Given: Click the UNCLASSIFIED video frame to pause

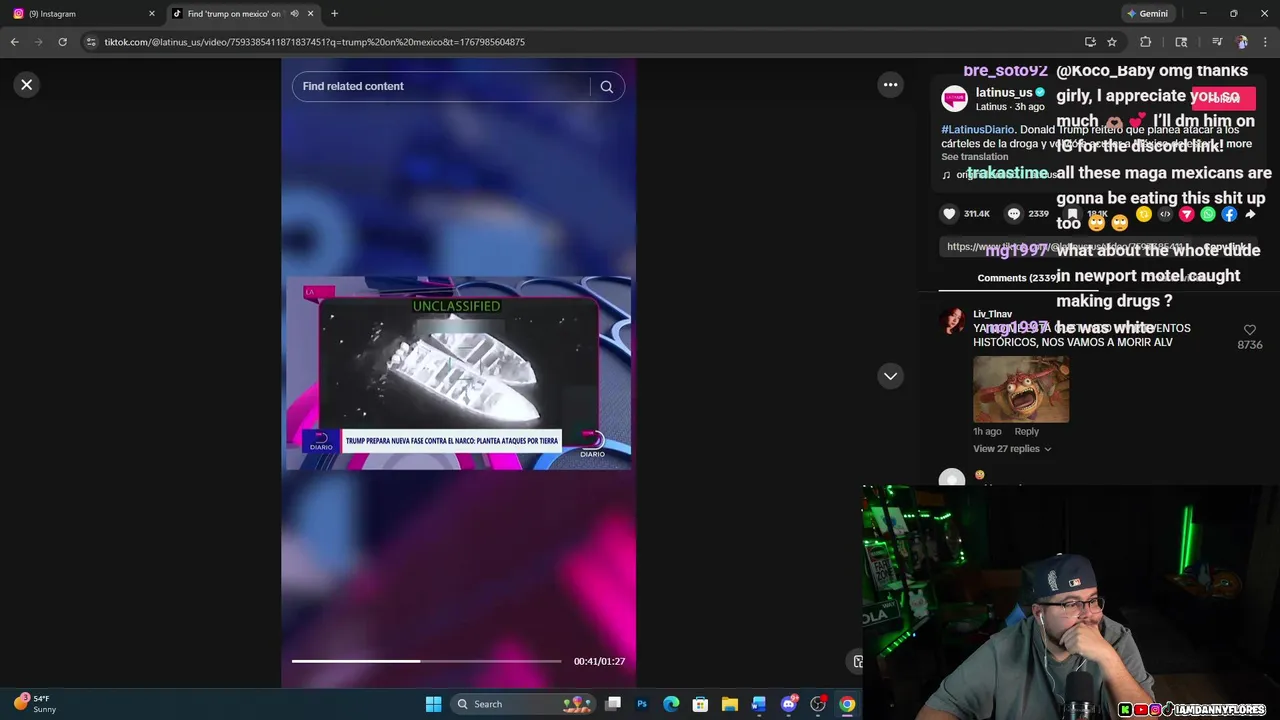Looking at the screenshot, I should click(458, 372).
